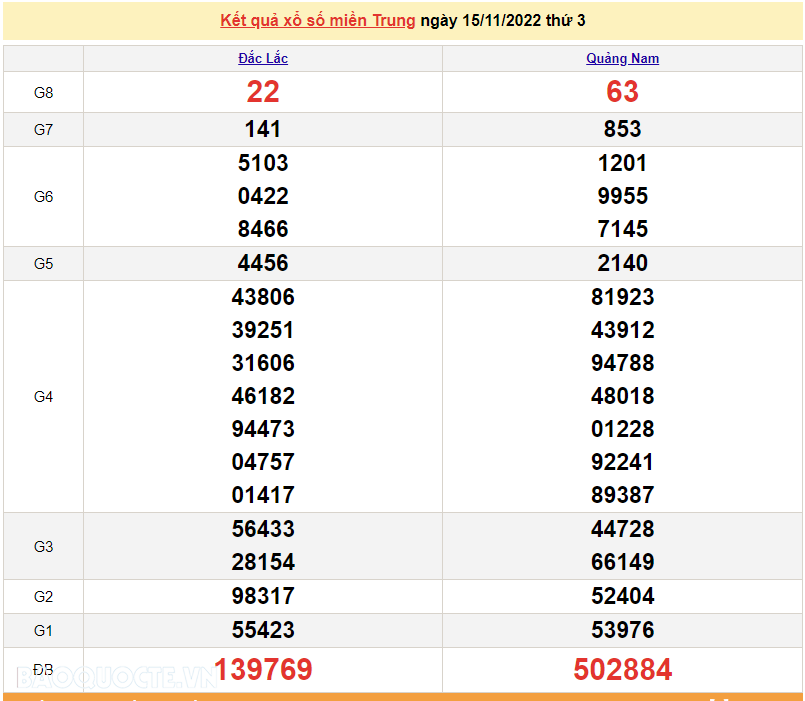The height and width of the screenshot is (701, 805).
Task: Select G5 number 2140 for Quảng Nam
Action: 622,263
